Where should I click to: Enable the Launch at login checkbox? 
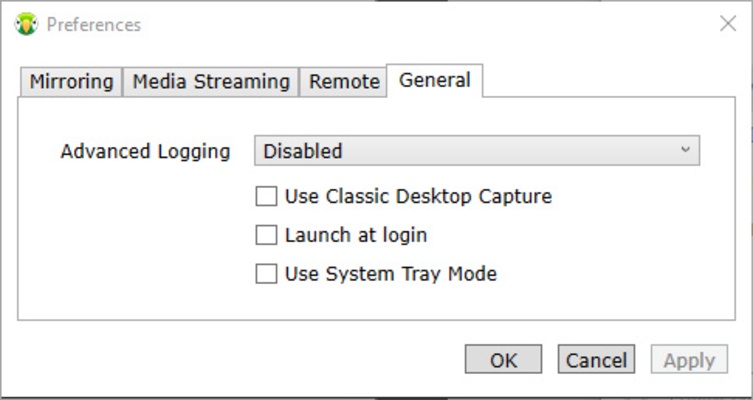point(266,235)
